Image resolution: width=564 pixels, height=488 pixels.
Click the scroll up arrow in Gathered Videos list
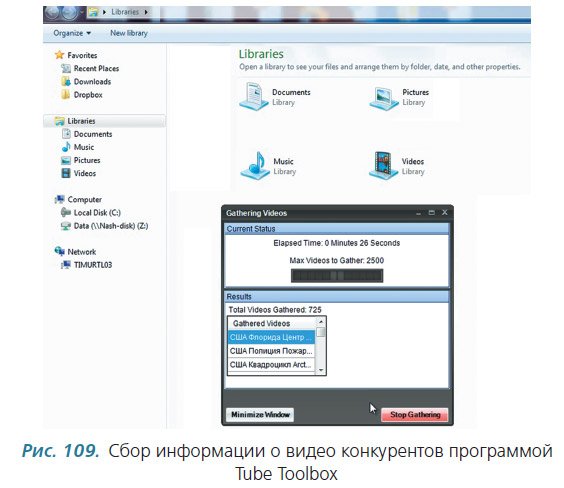click(320, 321)
